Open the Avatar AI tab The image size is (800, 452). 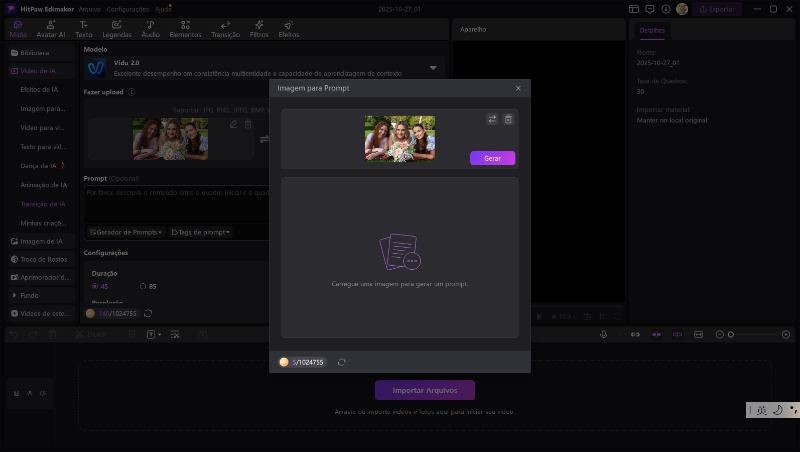[51, 28]
